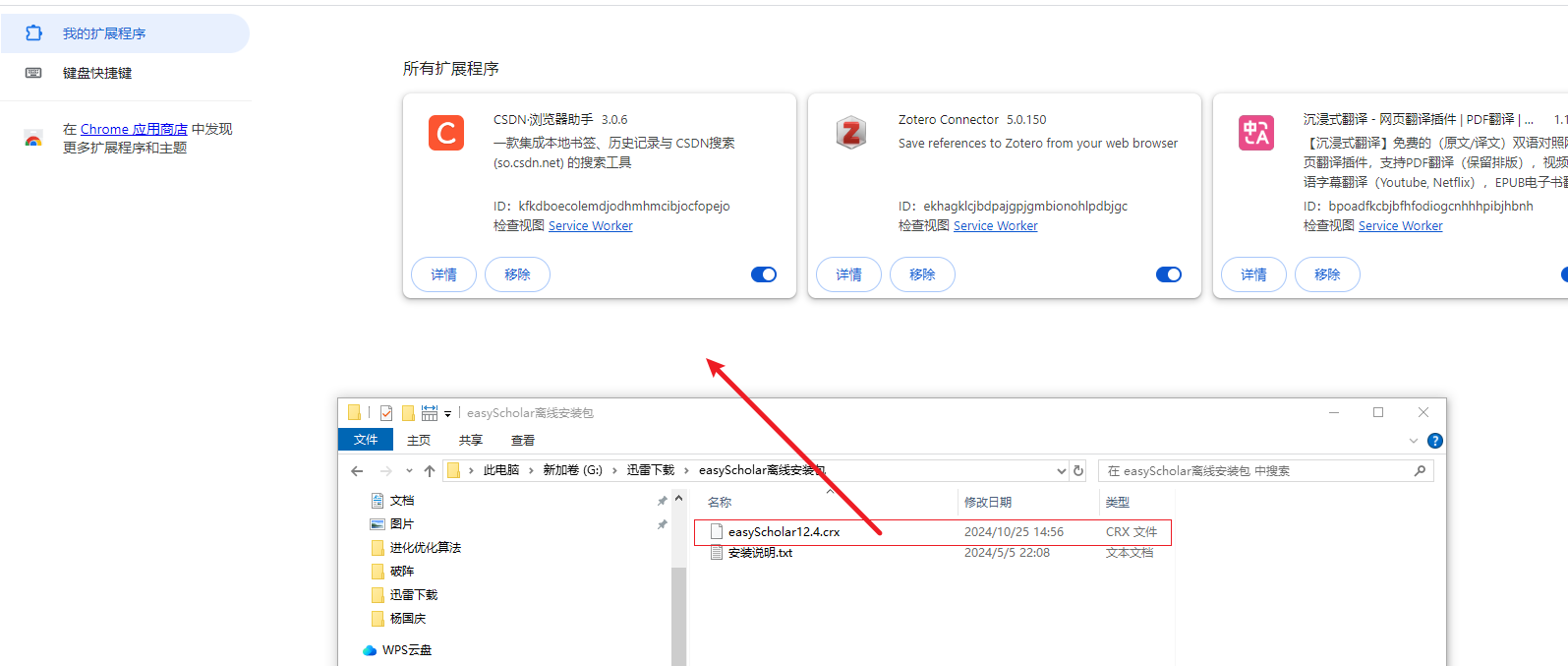Click the search magnifier icon in Explorer

[1420, 471]
